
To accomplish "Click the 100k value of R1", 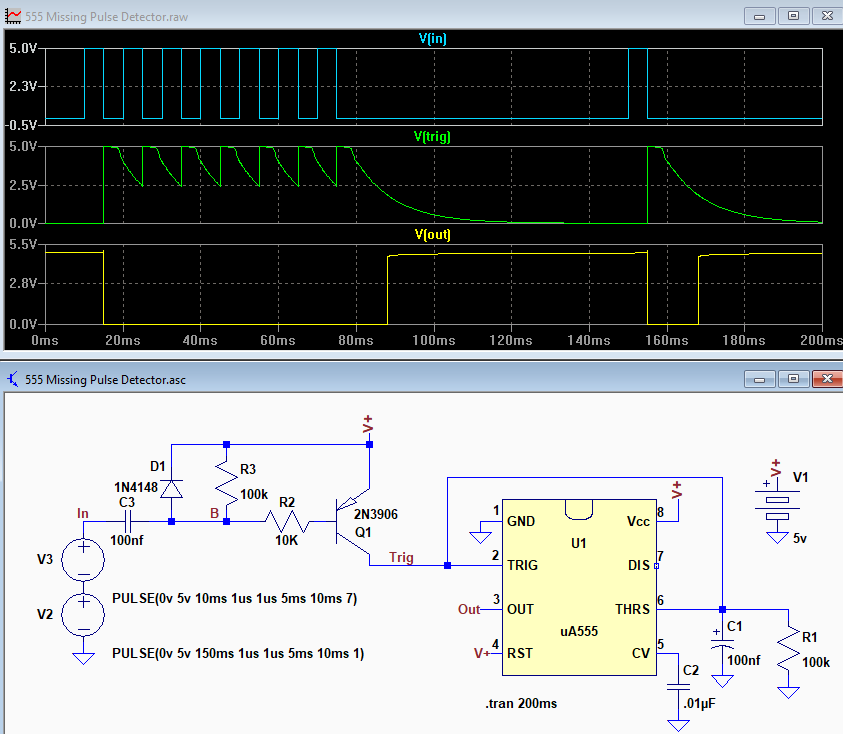I will point(816,662).
